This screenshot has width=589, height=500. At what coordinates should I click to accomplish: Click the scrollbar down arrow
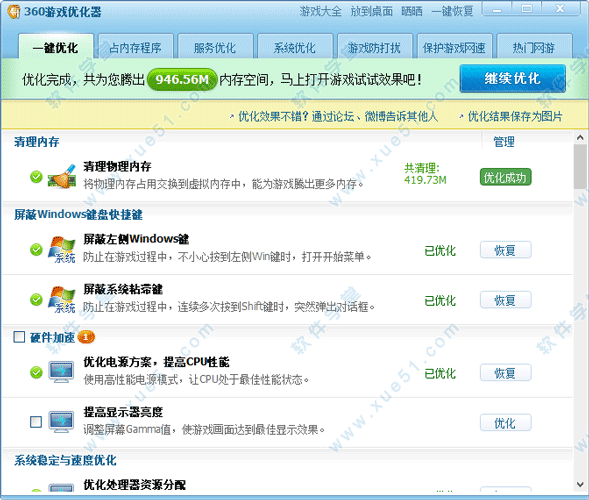point(580,485)
